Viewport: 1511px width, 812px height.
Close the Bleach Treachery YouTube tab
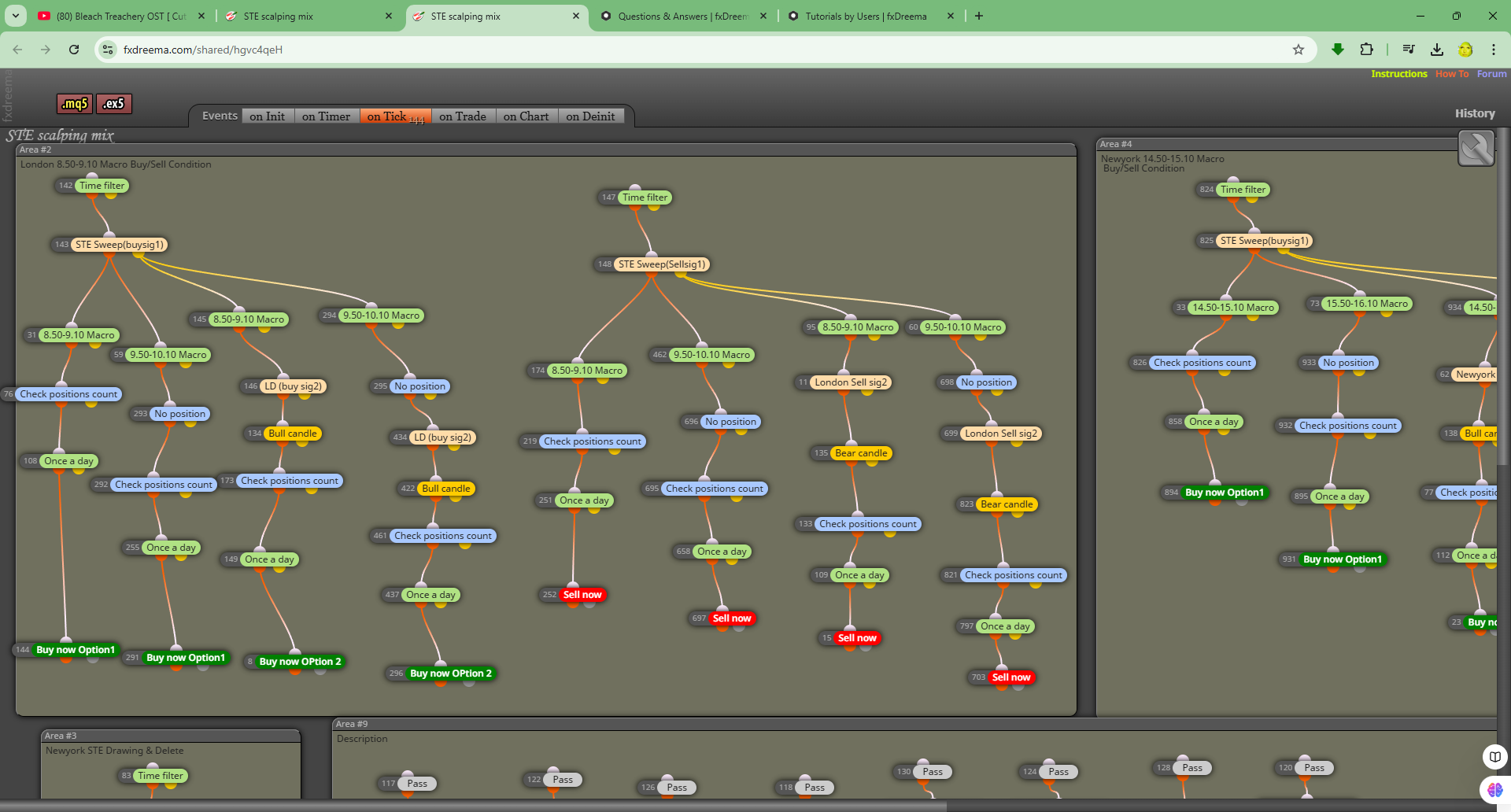(x=201, y=16)
